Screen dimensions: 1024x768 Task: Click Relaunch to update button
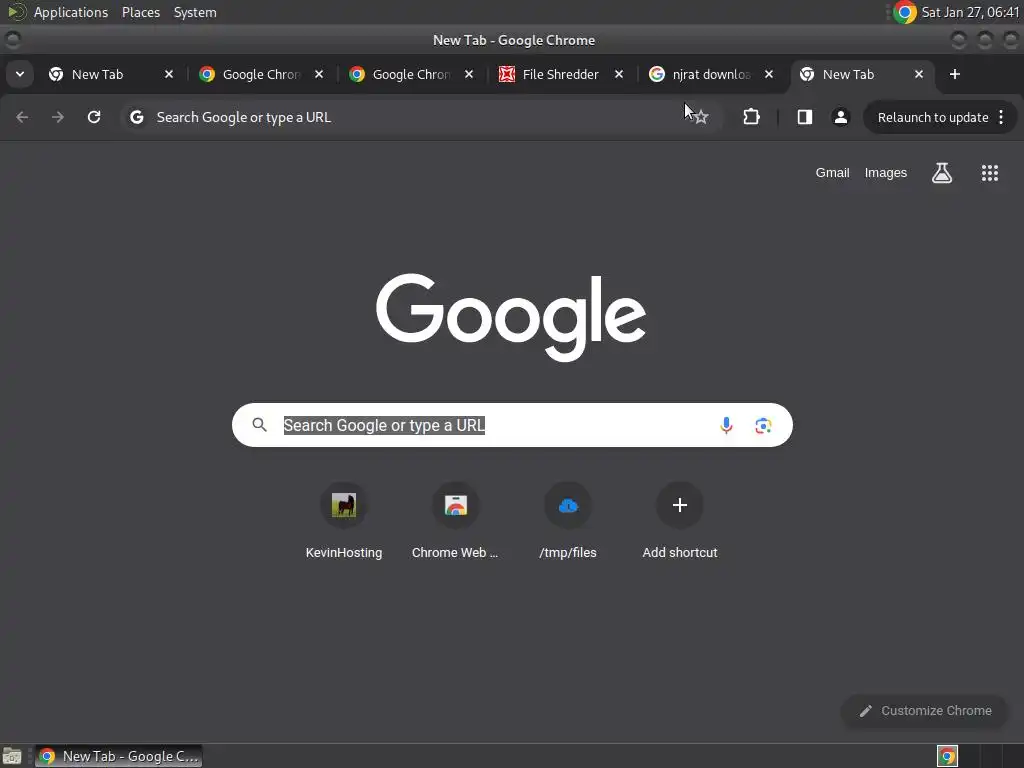[933, 118]
